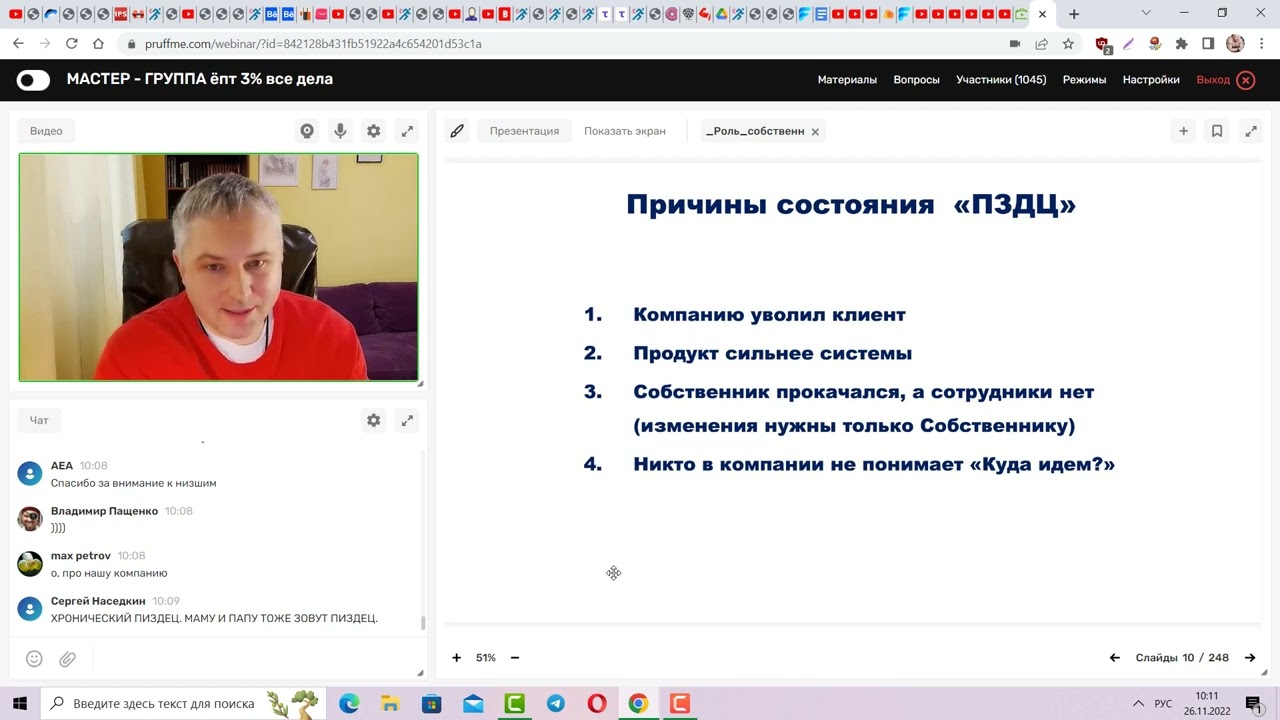Open emoji picker in chat
Image resolution: width=1280 pixels, height=720 pixels.
[34, 659]
